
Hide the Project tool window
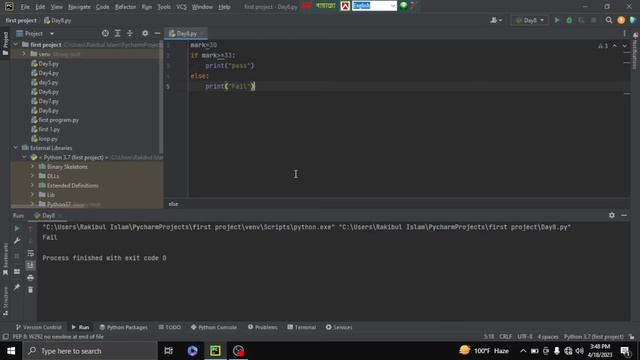click(x=157, y=33)
